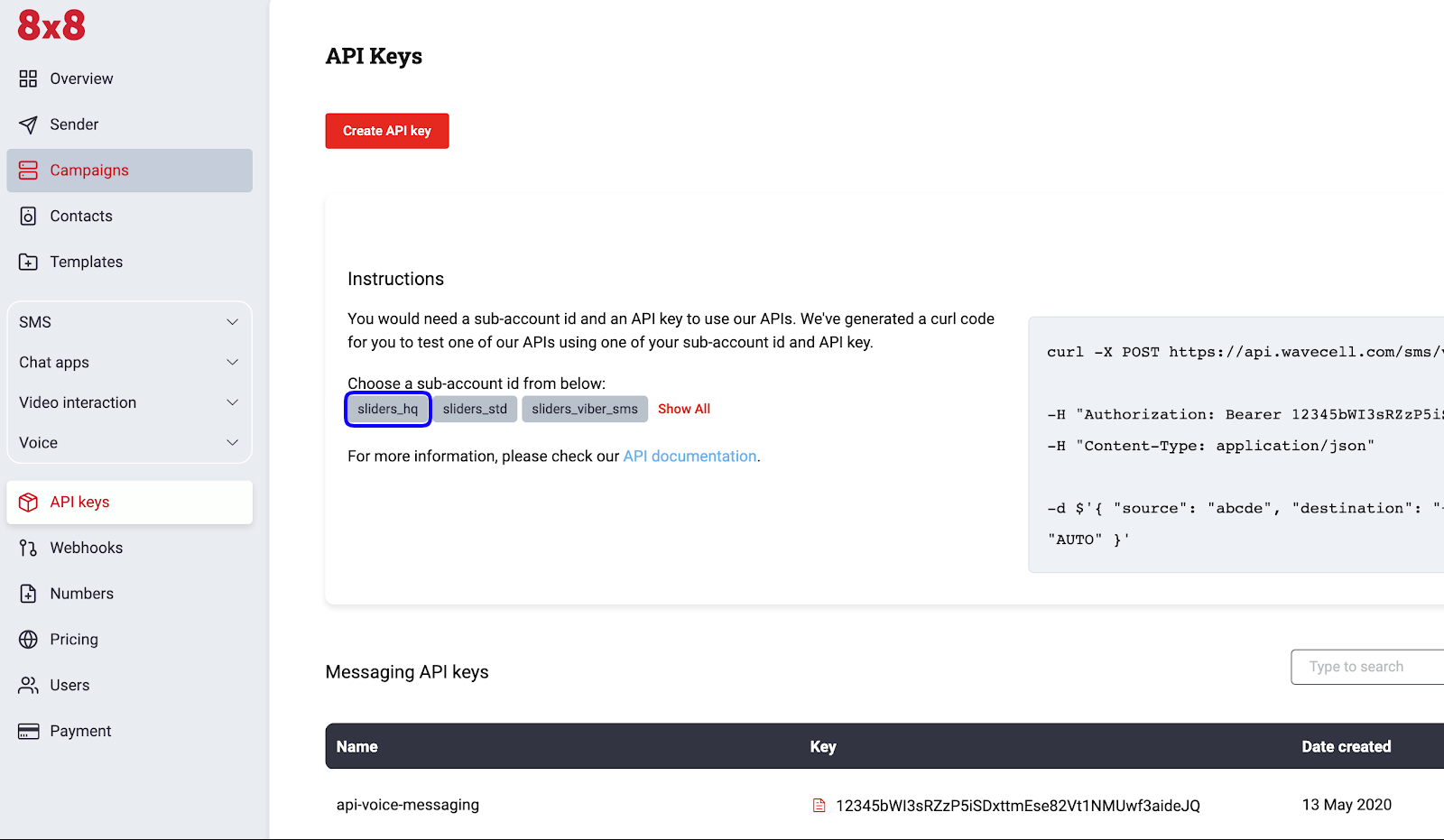The width and height of the screenshot is (1444, 840).
Task: Click the Webhooks icon in sidebar
Action: point(28,549)
